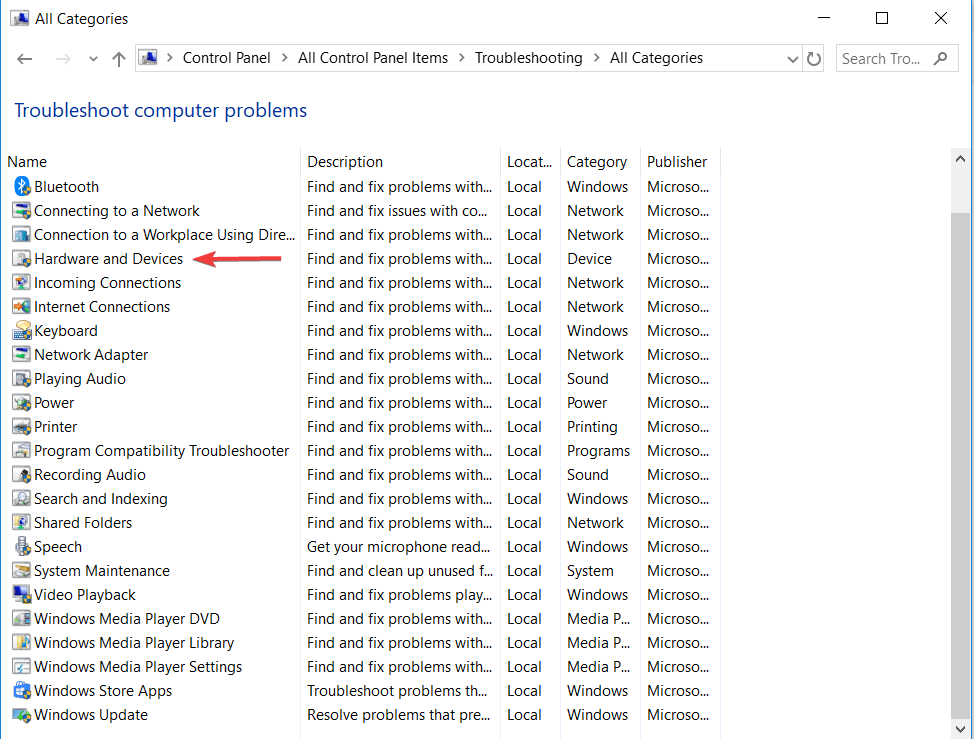Click the Shared Folders icon

(22, 523)
